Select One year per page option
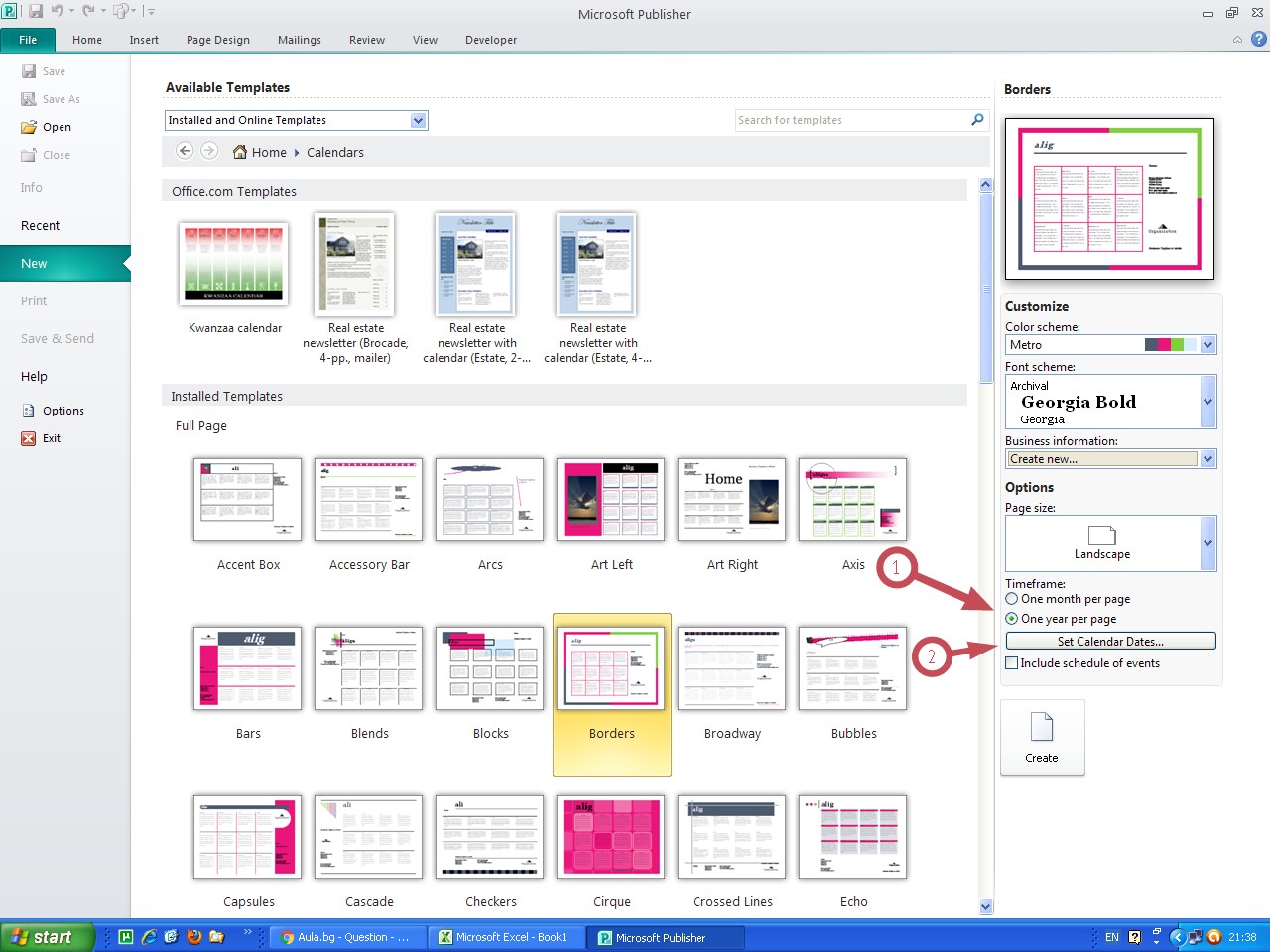This screenshot has width=1270, height=952. pos(1012,619)
